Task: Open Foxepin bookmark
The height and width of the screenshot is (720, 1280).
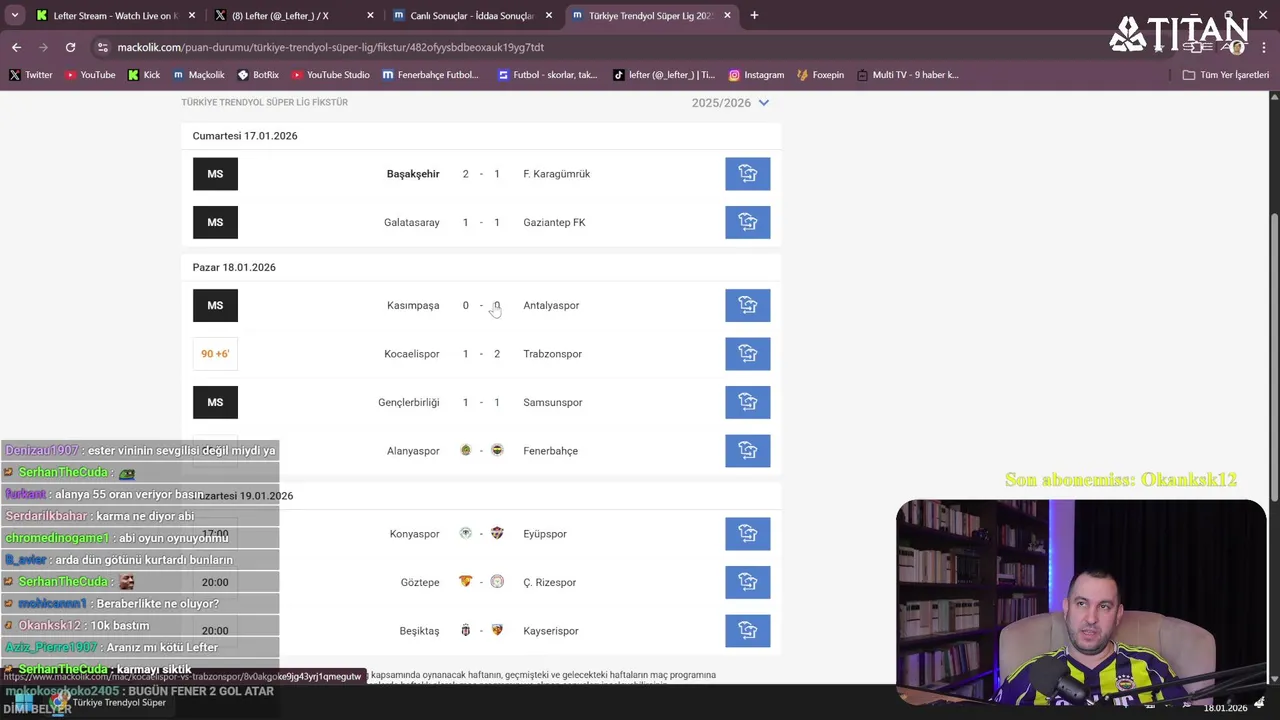Action: tap(820, 75)
